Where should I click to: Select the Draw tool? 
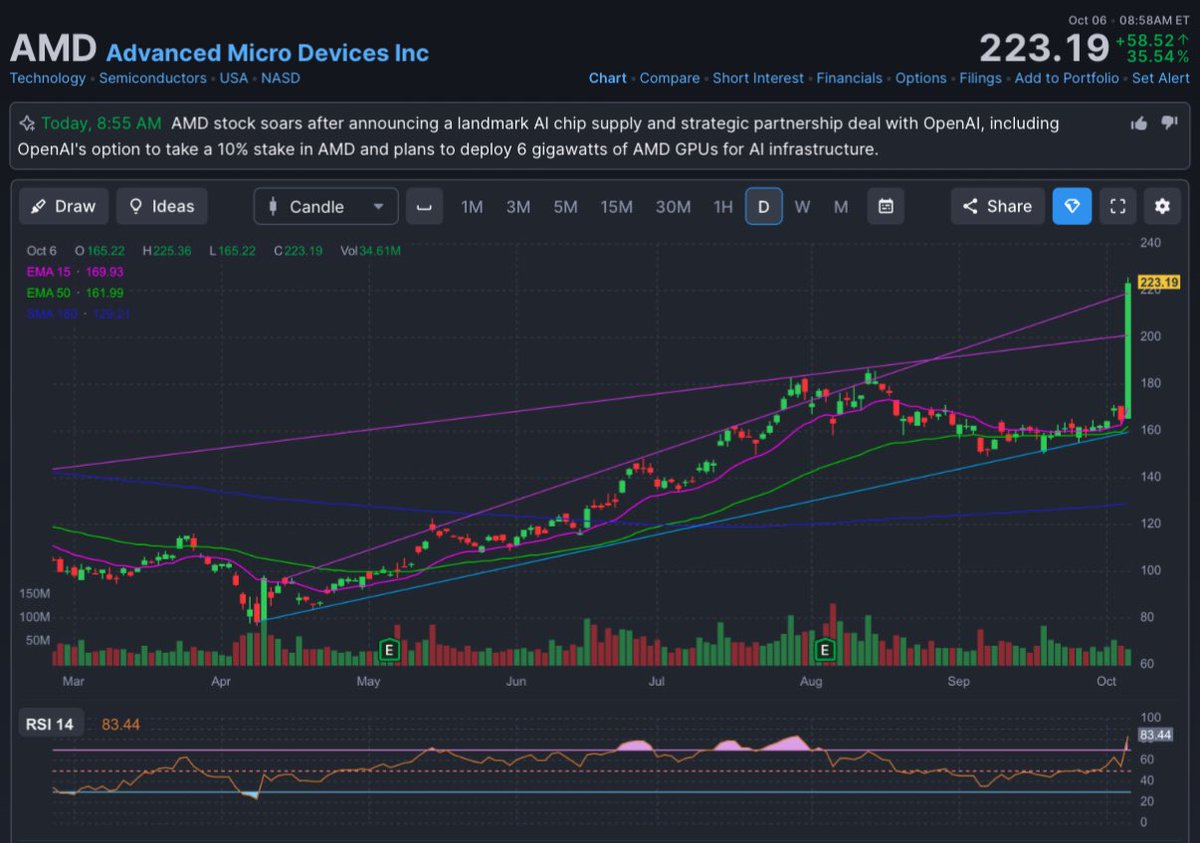pyautogui.click(x=63, y=206)
